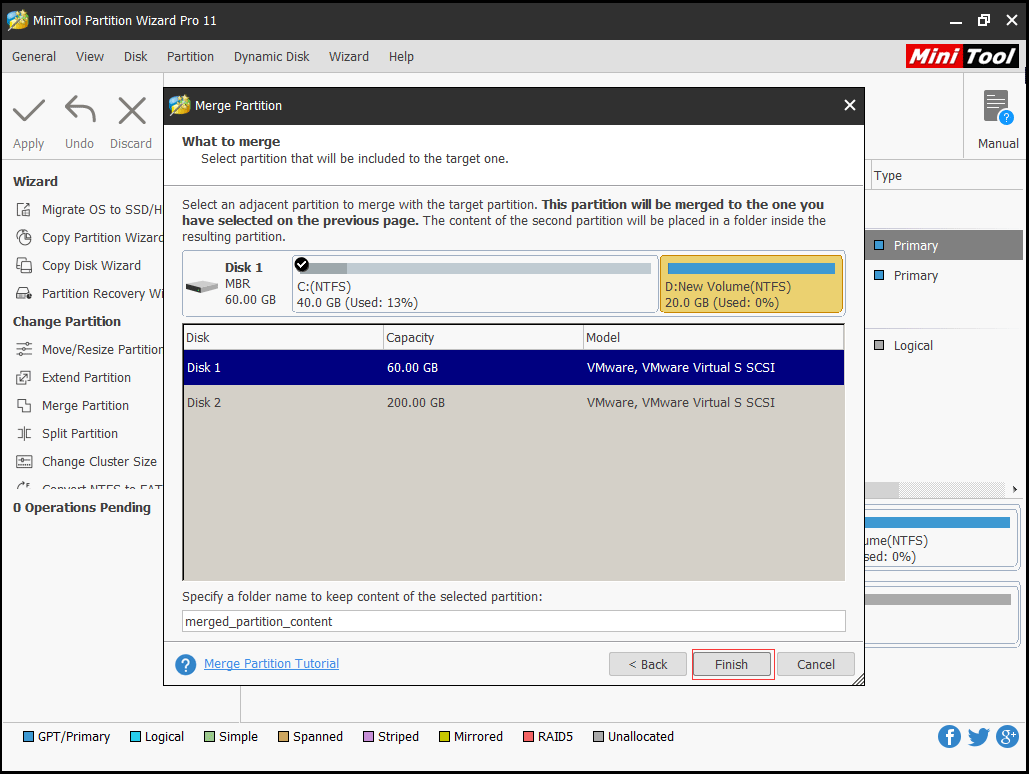The height and width of the screenshot is (774, 1029).
Task: Select the Logical partition type row
Action: pyautogui.click(x=944, y=346)
